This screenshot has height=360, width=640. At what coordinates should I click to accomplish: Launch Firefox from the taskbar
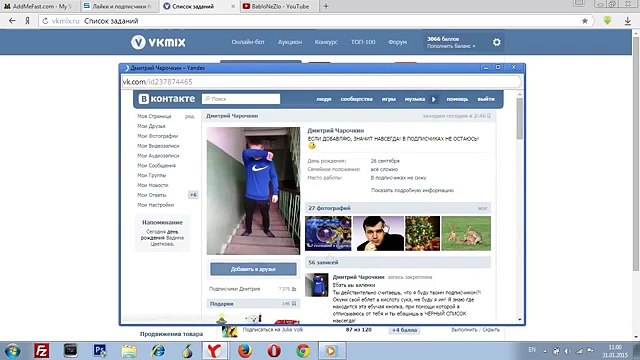pos(245,351)
